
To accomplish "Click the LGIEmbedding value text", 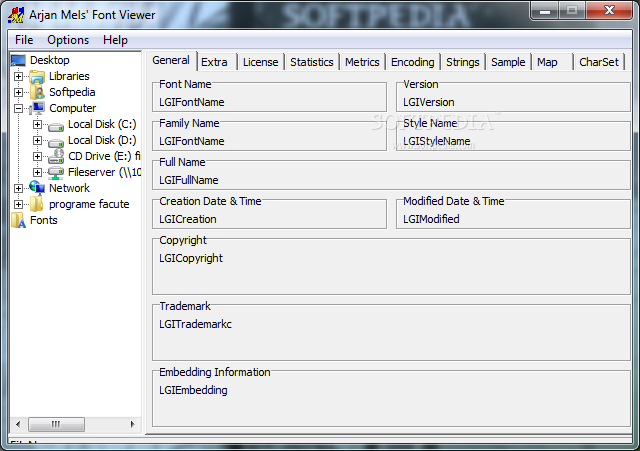I will coord(193,390).
